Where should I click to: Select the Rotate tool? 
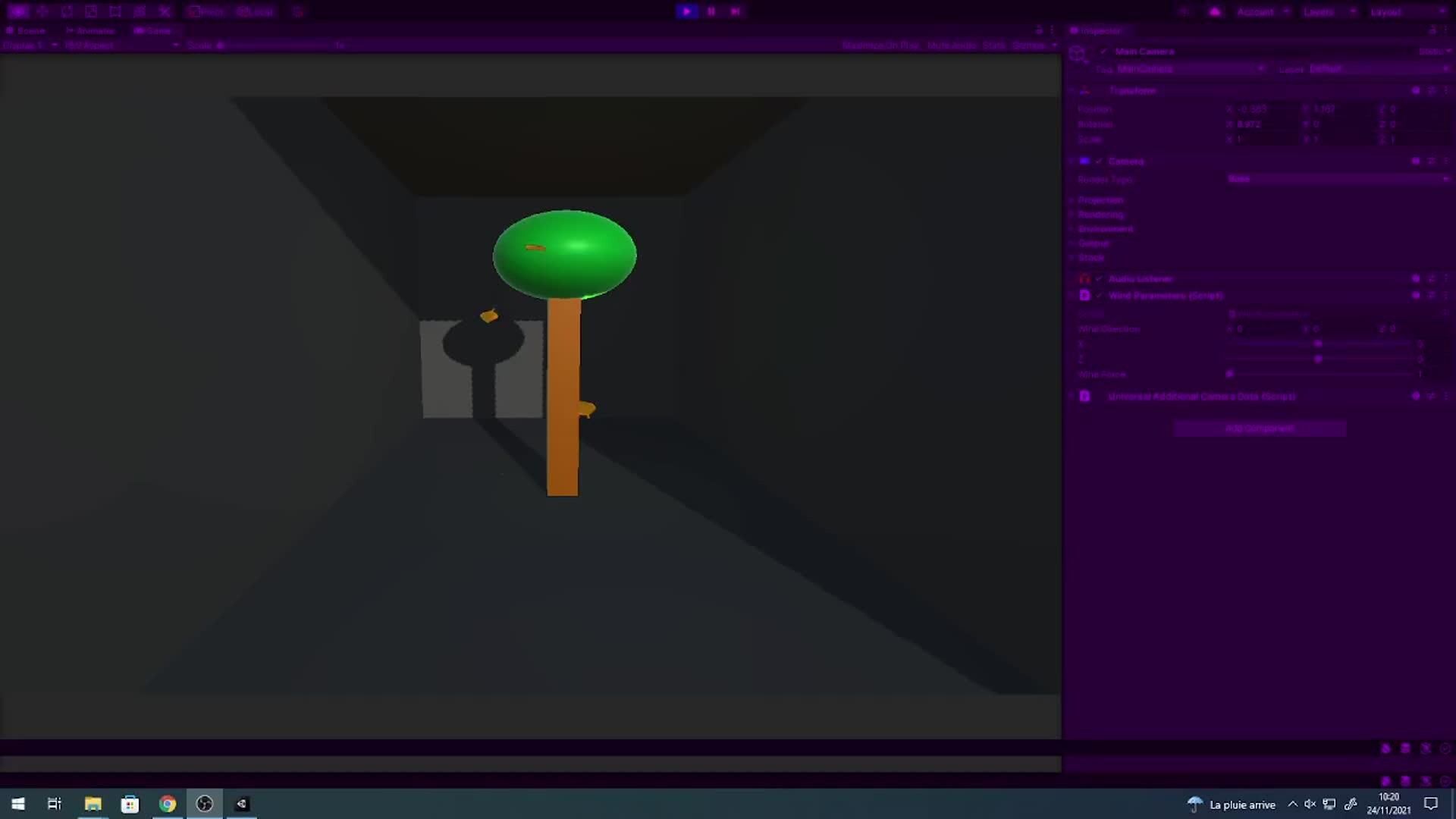[x=67, y=11]
